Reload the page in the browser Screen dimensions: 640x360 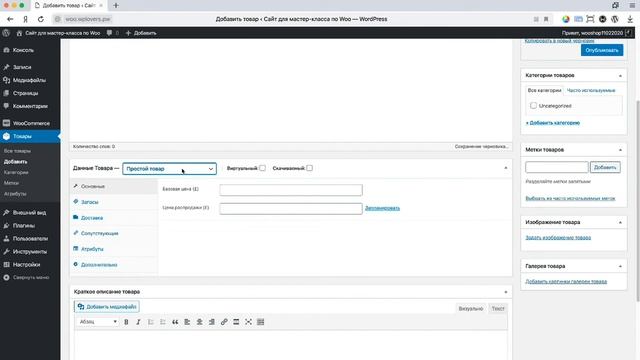coord(41,19)
